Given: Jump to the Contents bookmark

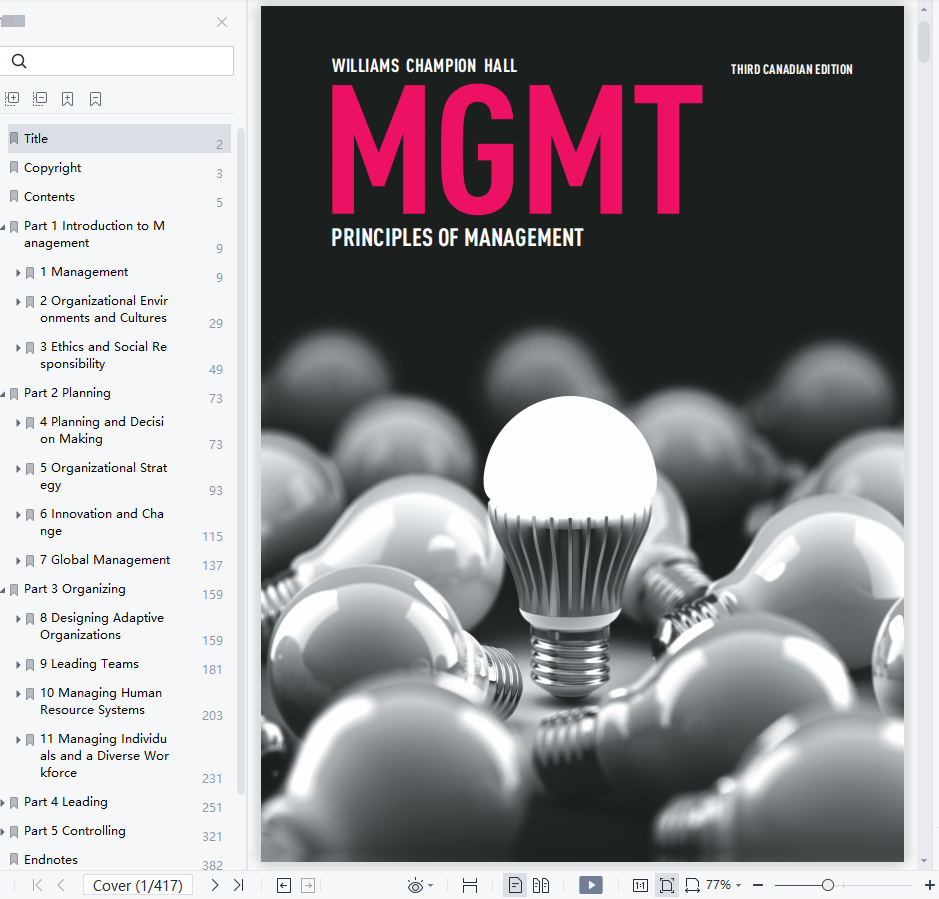Looking at the screenshot, I should [49, 196].
